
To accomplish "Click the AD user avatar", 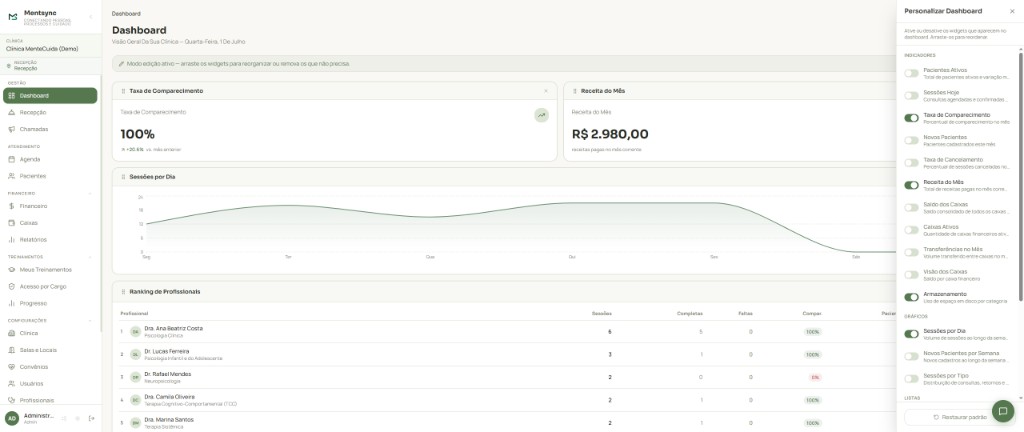I will click(12, 418).
